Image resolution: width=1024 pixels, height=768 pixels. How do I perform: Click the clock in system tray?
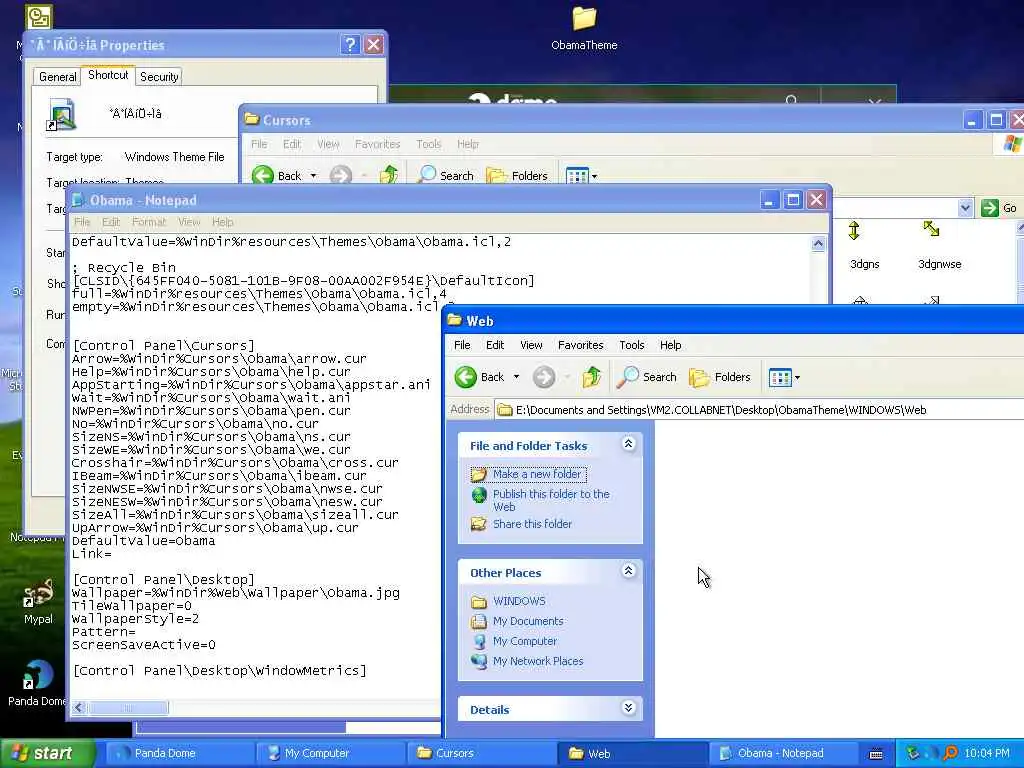(x=987, y=754)
